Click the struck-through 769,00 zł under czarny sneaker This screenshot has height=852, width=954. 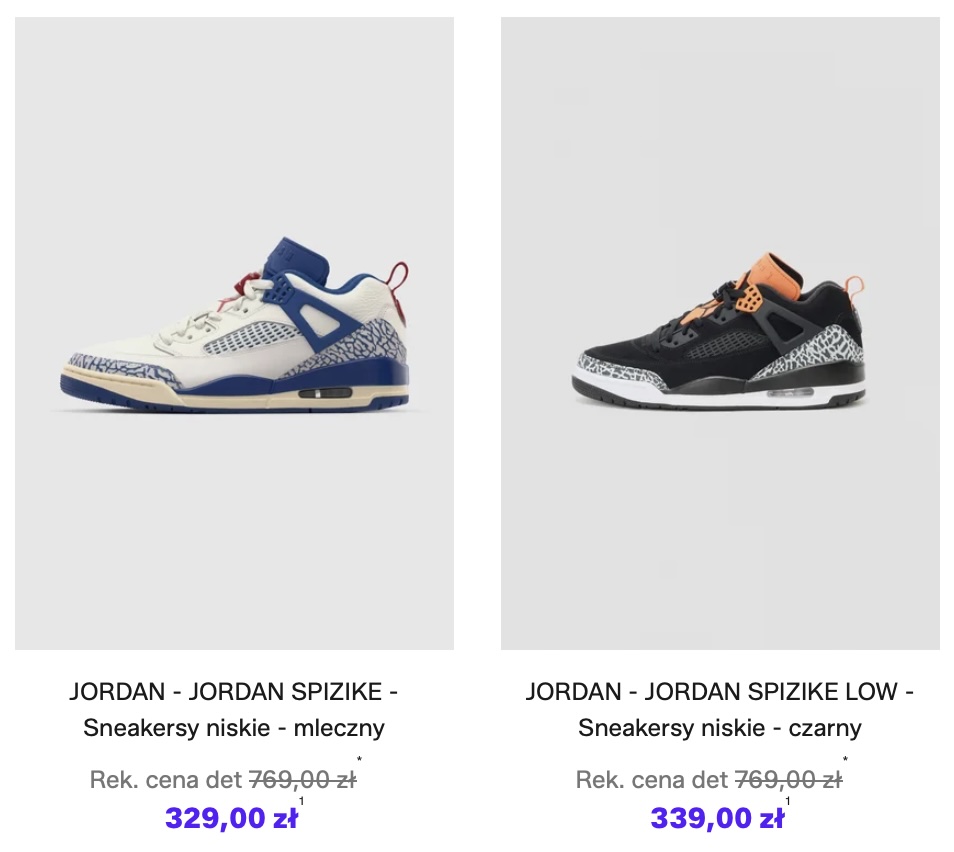(789, 780)
